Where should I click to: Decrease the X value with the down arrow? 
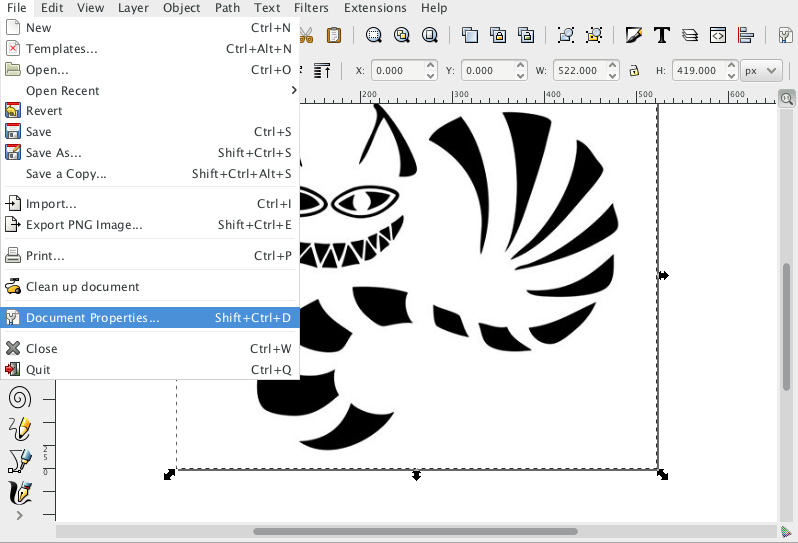(x=431, y=75)
